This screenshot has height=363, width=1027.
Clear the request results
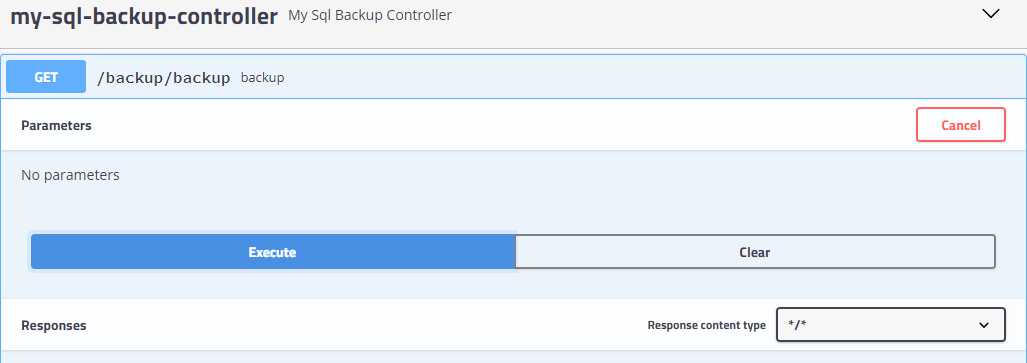click(755, 252)
